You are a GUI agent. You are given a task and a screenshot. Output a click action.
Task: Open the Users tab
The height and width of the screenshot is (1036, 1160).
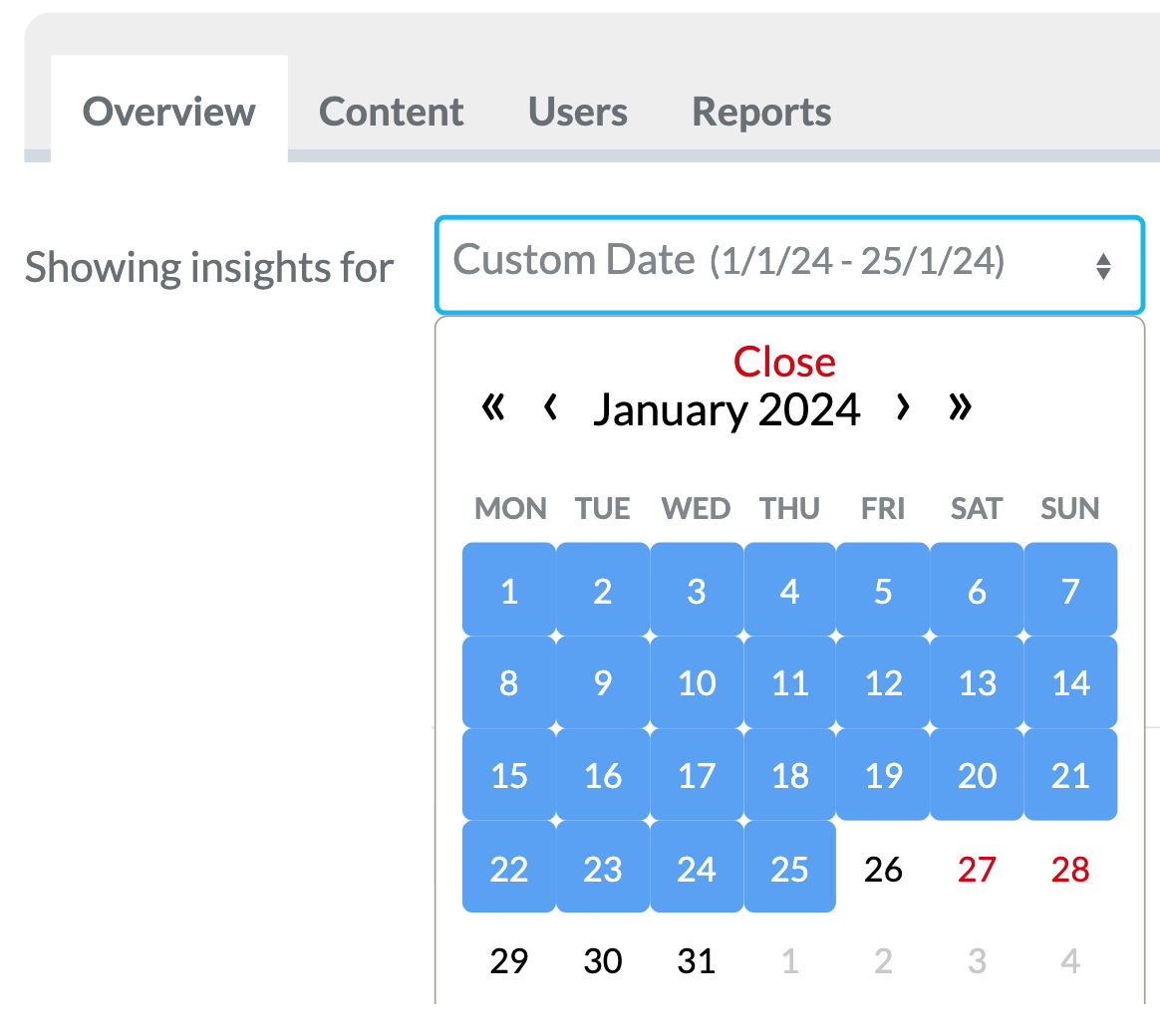pyautogui.click(x=577, y=112)
